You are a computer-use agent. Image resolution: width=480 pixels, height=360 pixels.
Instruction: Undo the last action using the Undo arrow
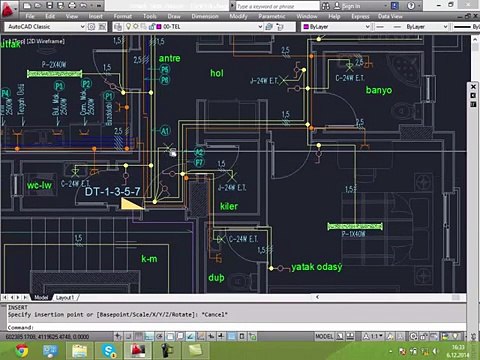(x=83, y=6)
